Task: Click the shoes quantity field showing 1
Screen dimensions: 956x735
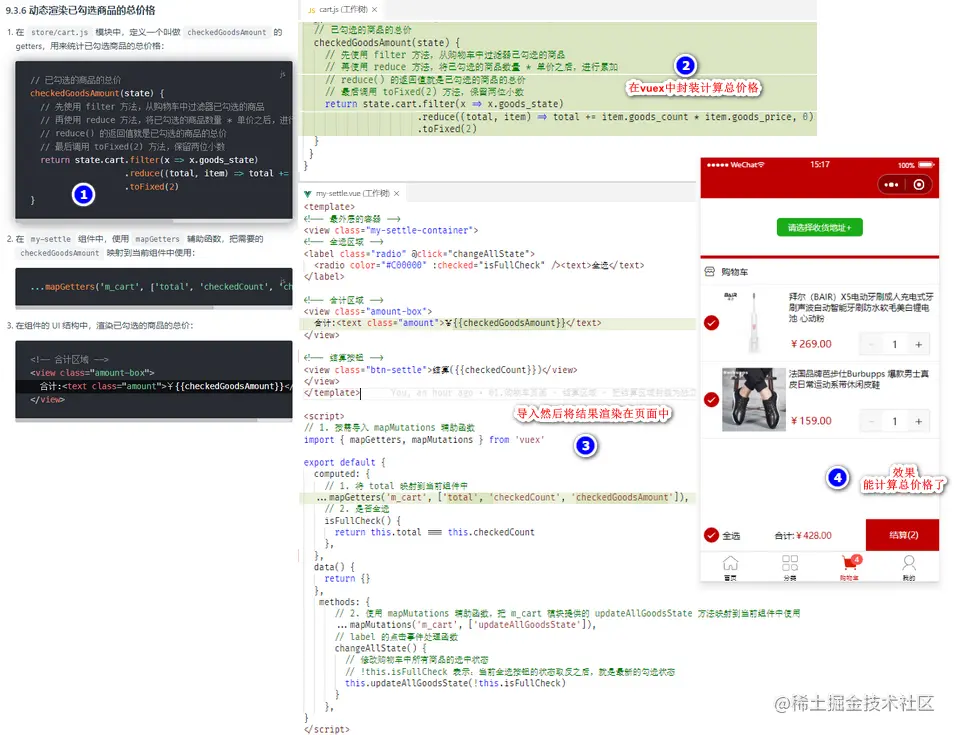Action: pyautogui.click(x=894, y=421)
